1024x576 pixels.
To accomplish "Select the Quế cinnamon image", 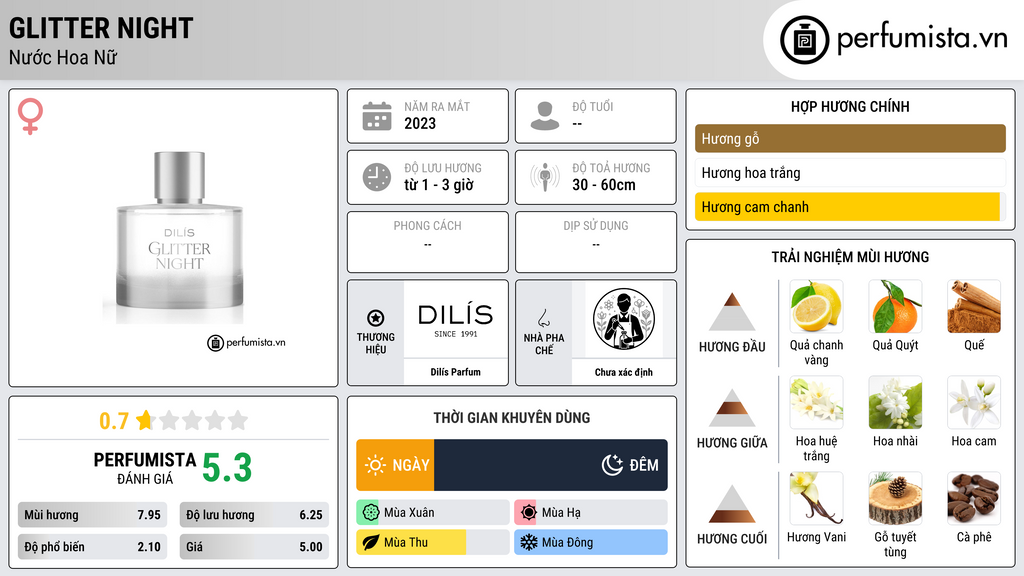I will pyautogui.click(x=974, y=306).
